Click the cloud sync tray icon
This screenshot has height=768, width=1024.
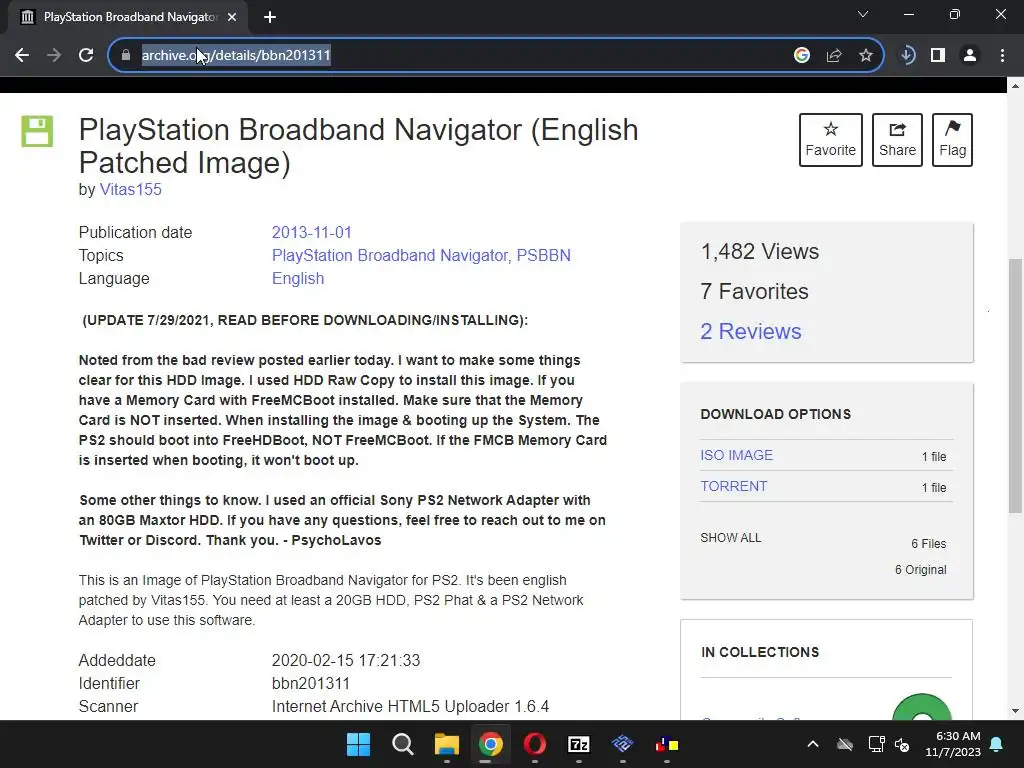(845, 744)
